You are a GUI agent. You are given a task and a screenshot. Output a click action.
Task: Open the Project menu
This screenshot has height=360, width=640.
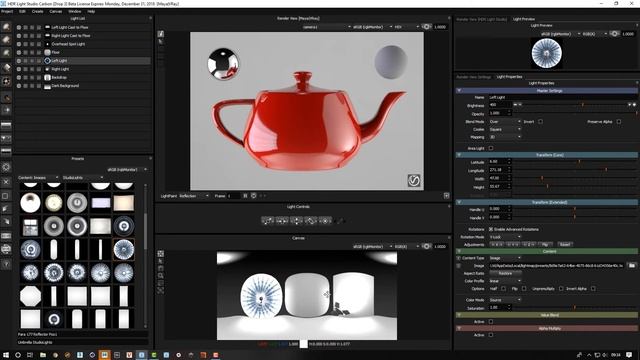[7, 11]
